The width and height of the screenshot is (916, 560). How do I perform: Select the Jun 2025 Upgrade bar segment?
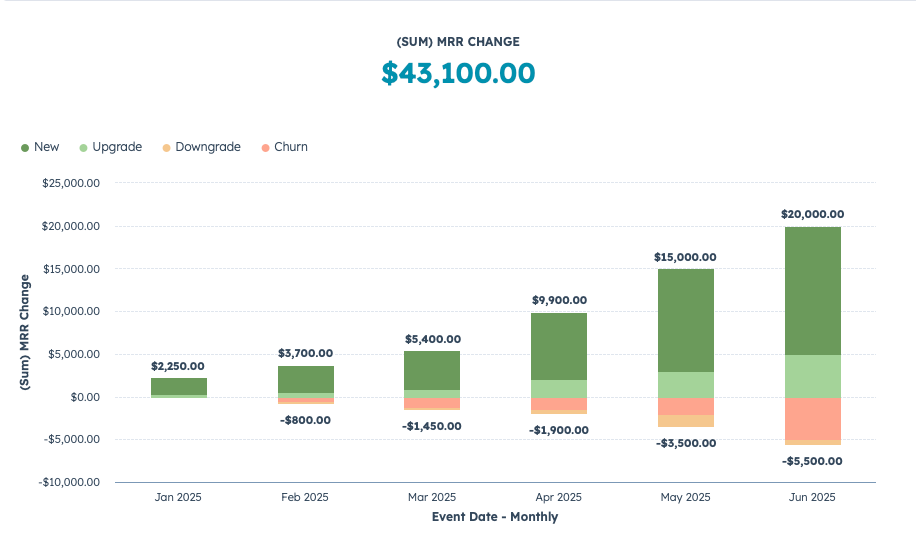coord(812,376)
